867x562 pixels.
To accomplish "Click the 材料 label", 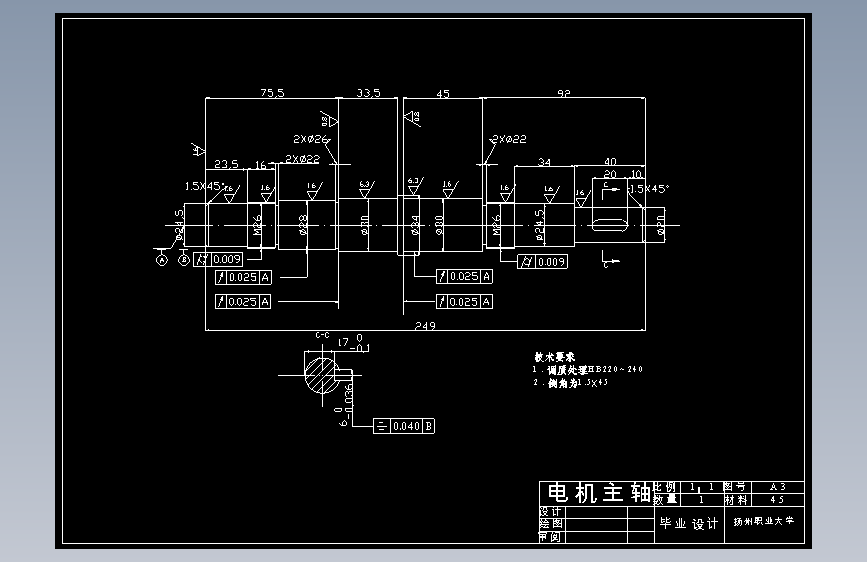I will click(736, 500).
